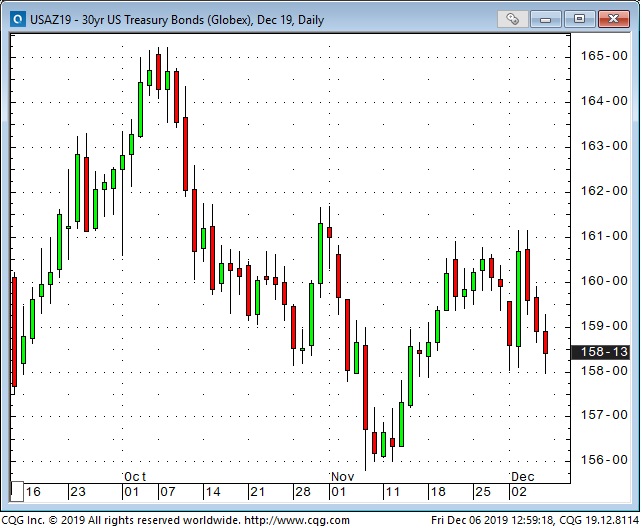The height and width of the screenshot is (528, 642).
Task: Click the Oct month label
Action: coord(135,477)
